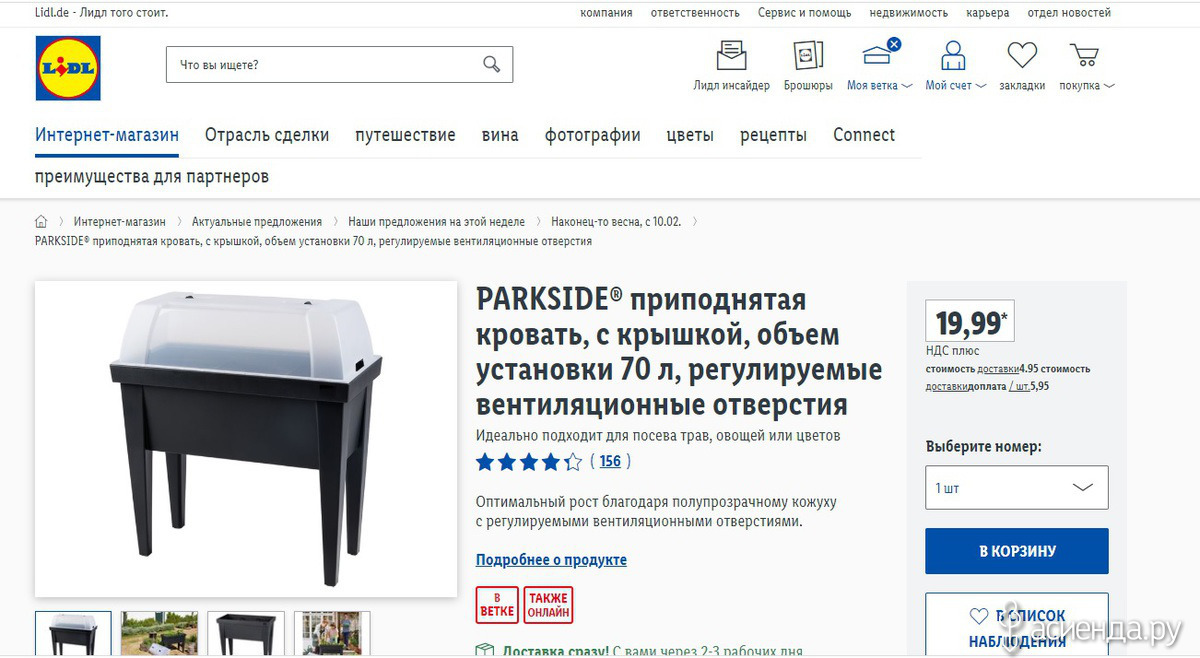Click the product rating stars
Screen dimensions: 1200x658
[529, 462]
